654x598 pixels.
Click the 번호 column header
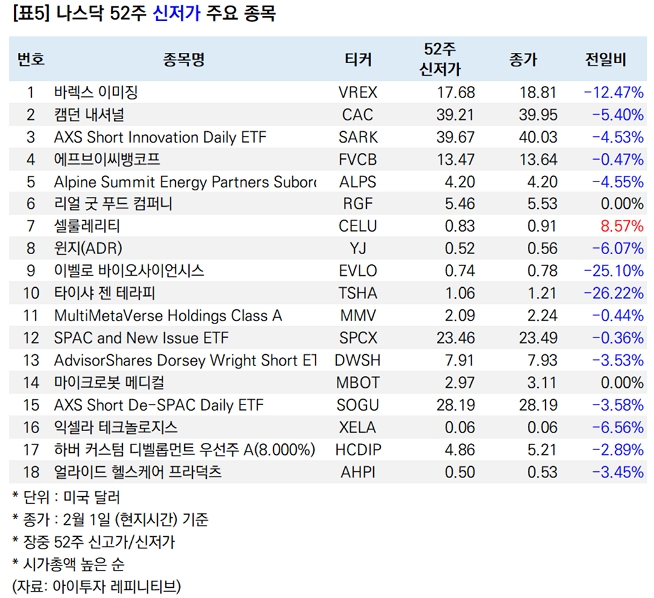point(31,59)
